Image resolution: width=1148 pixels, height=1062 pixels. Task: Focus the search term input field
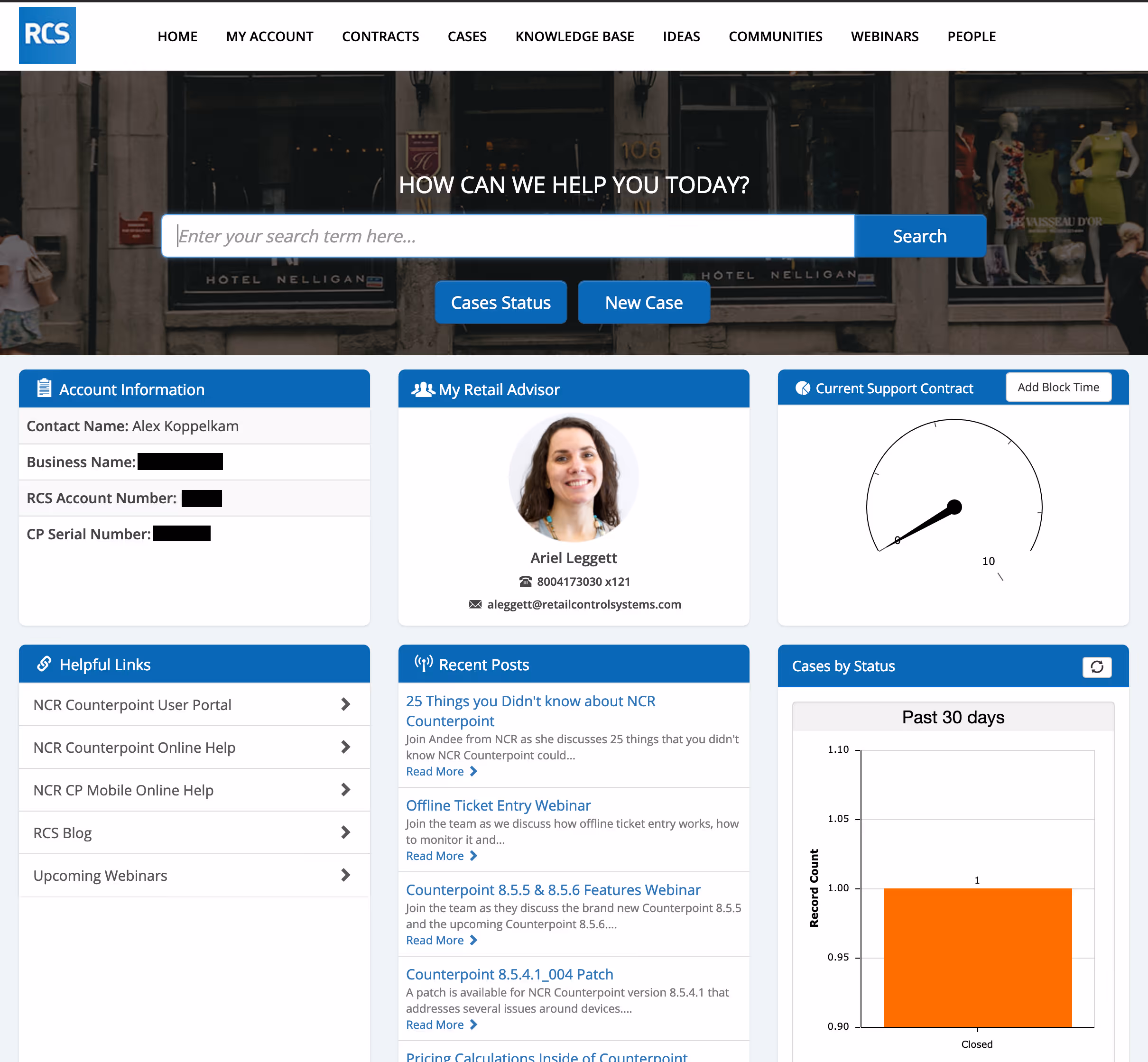[508, 236]
